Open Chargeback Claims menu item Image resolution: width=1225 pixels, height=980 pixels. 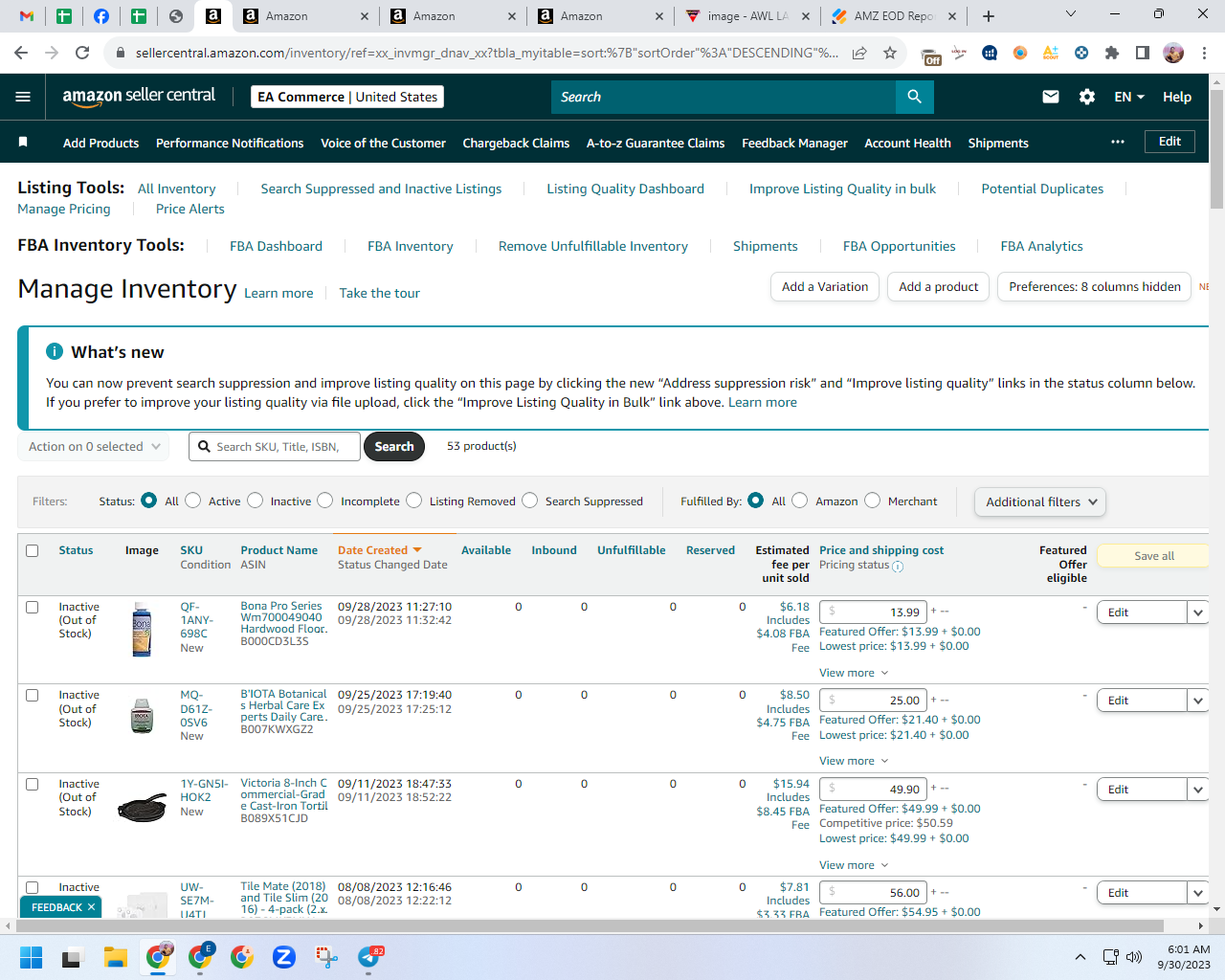coord(516,143)
